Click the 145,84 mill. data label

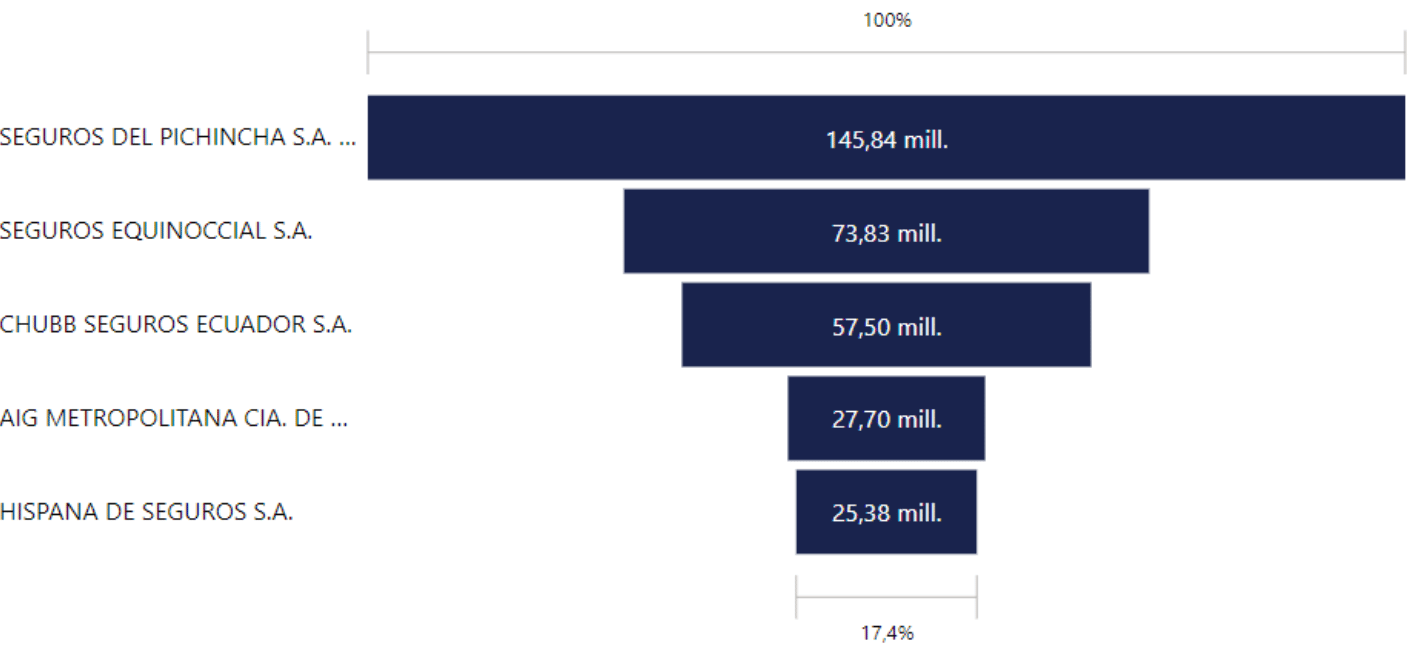pos(886,140)
